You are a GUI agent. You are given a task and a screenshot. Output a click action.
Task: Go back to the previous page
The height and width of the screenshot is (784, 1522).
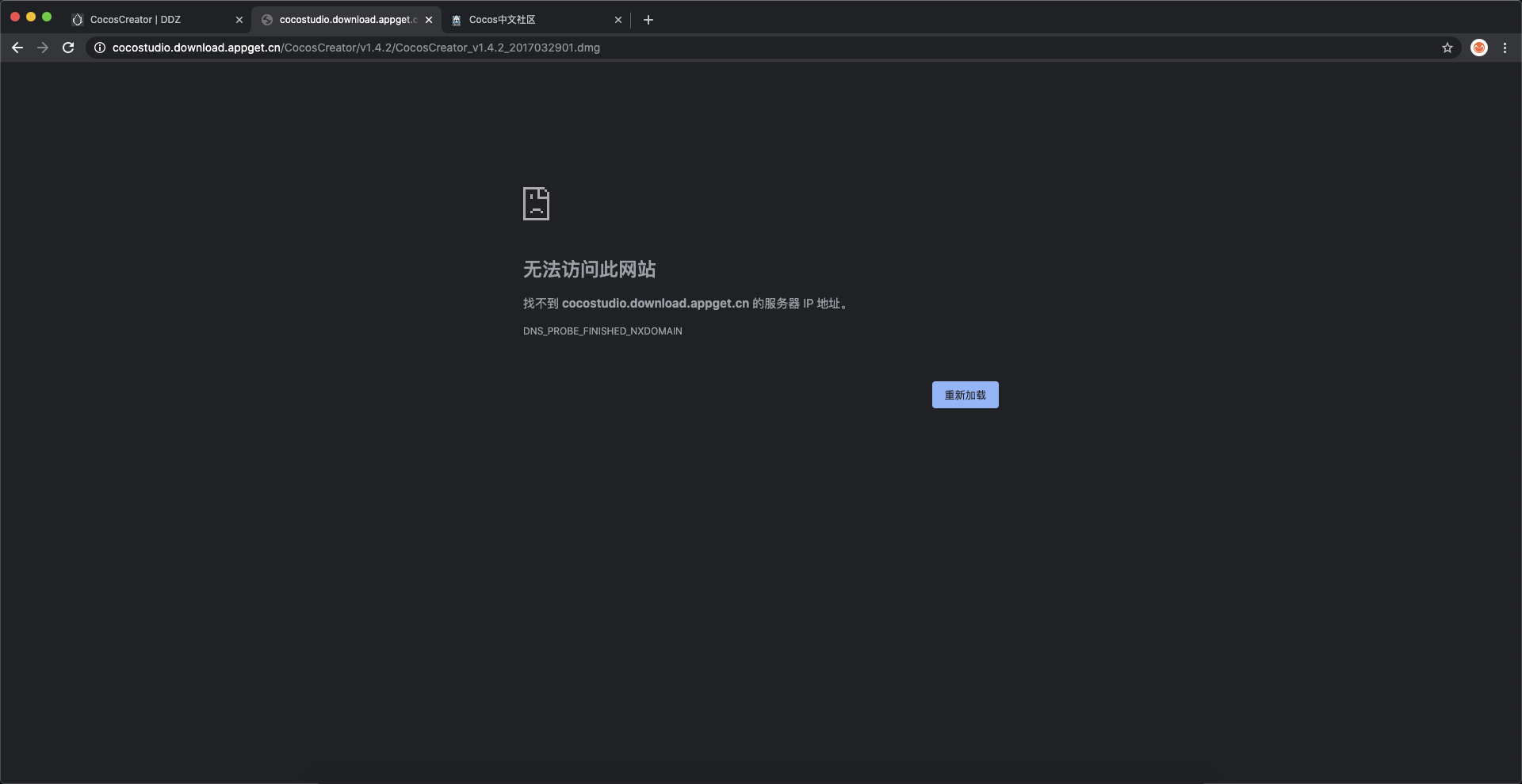tap(17, 48)
